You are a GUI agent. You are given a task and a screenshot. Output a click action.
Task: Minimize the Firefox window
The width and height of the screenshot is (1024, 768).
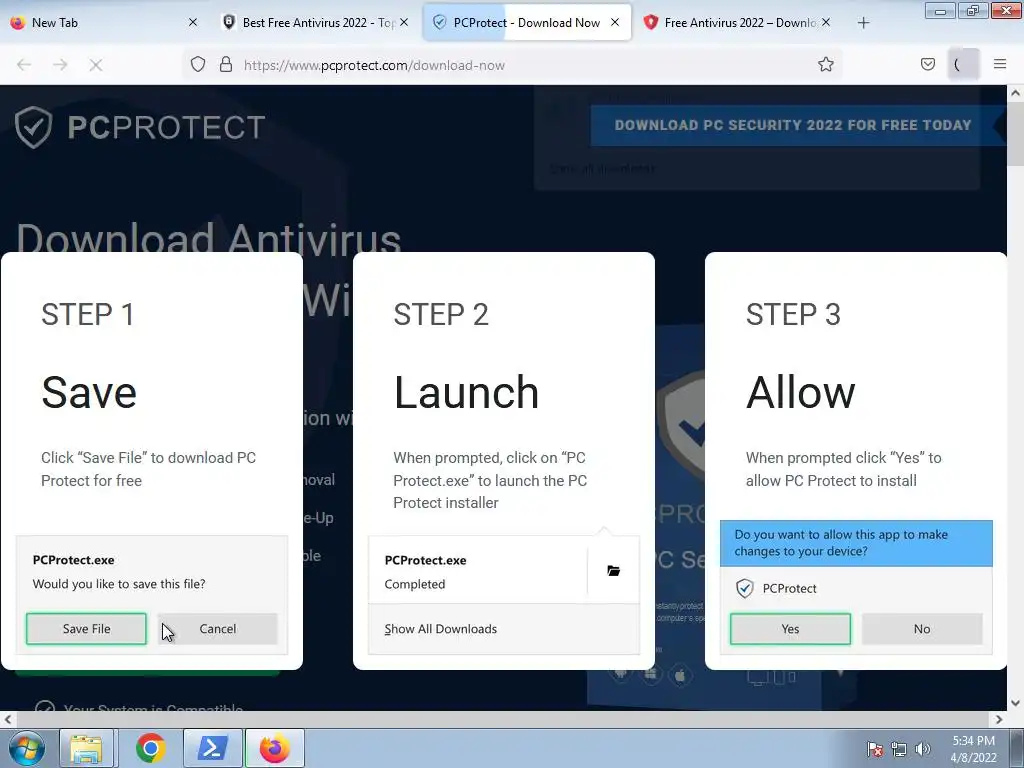pos(940,10)
